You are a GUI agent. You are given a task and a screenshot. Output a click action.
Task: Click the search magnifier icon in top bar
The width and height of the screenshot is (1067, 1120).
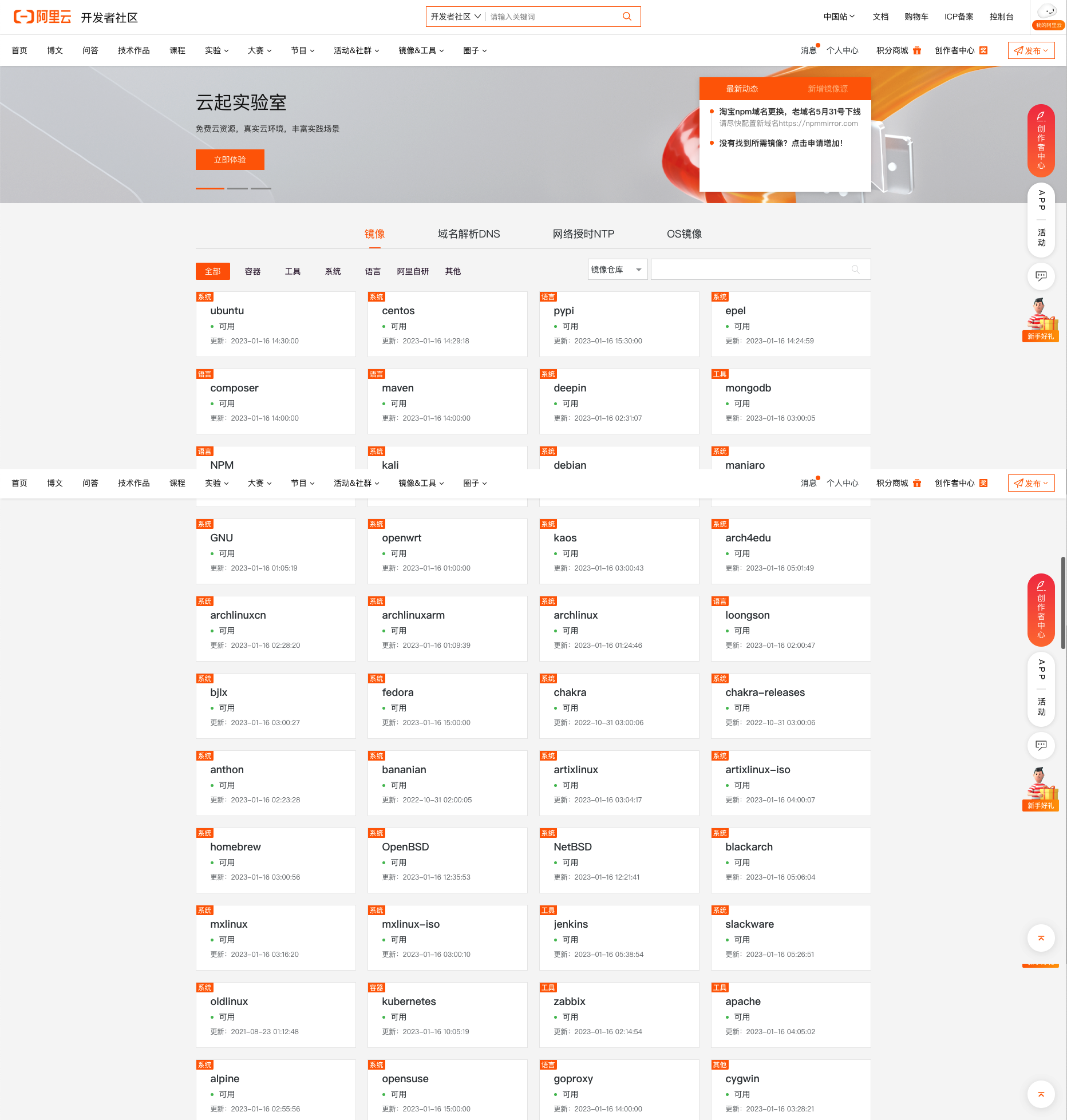coord(627,17)
